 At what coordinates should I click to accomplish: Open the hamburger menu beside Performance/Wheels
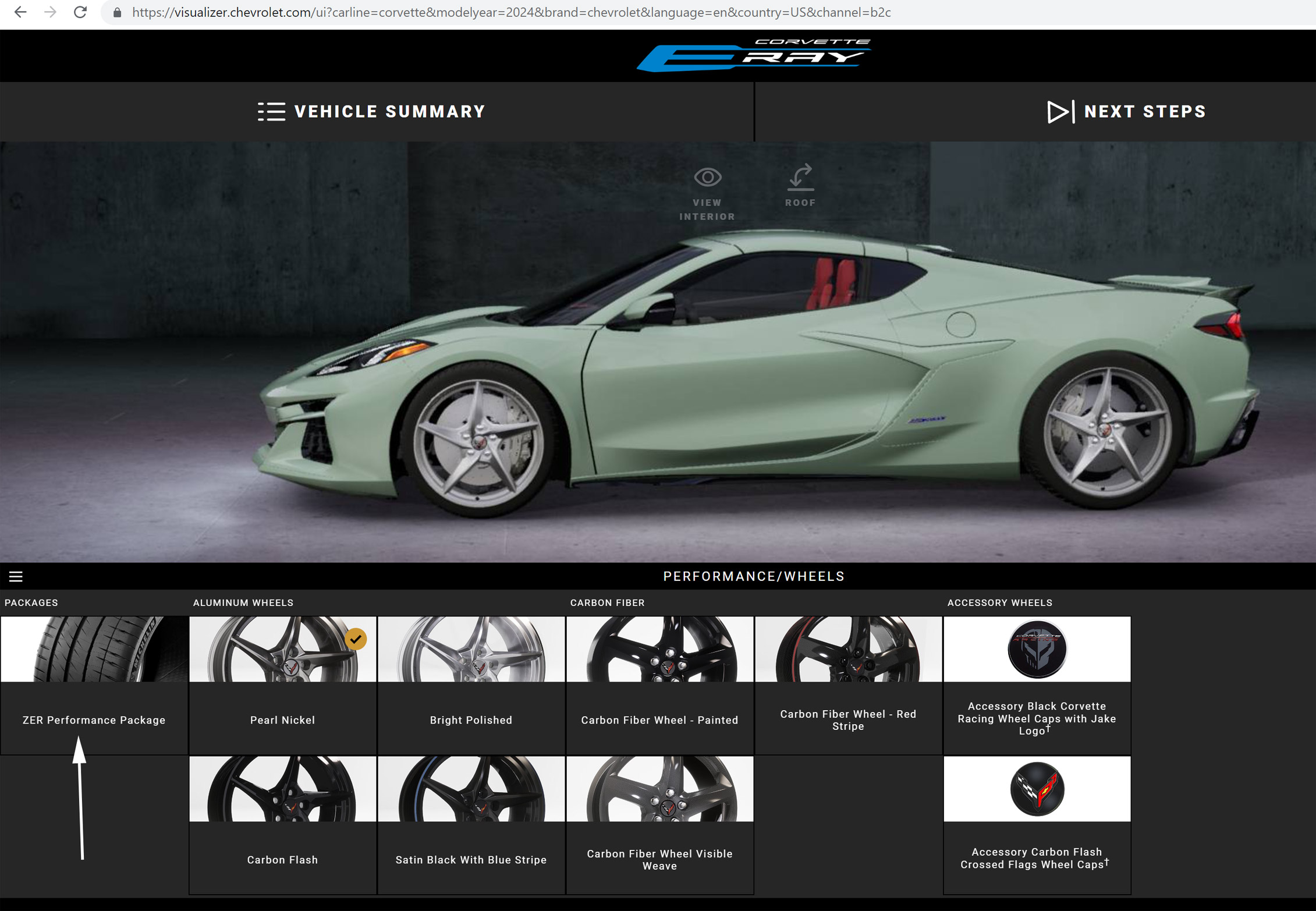[16, 576]
